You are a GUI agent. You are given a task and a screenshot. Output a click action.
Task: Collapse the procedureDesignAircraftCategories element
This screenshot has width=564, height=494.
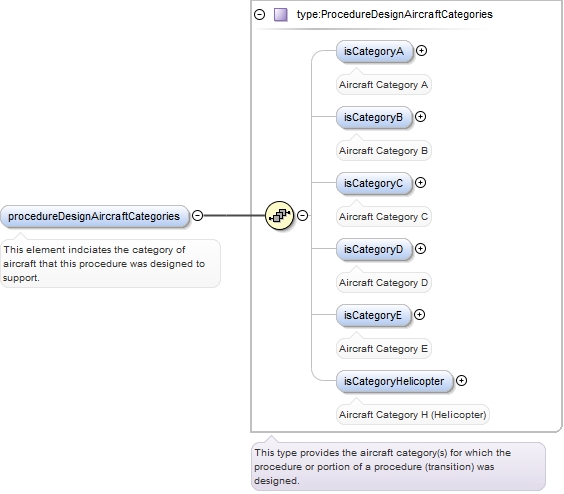pyautogui.click(x=197, y=216)
